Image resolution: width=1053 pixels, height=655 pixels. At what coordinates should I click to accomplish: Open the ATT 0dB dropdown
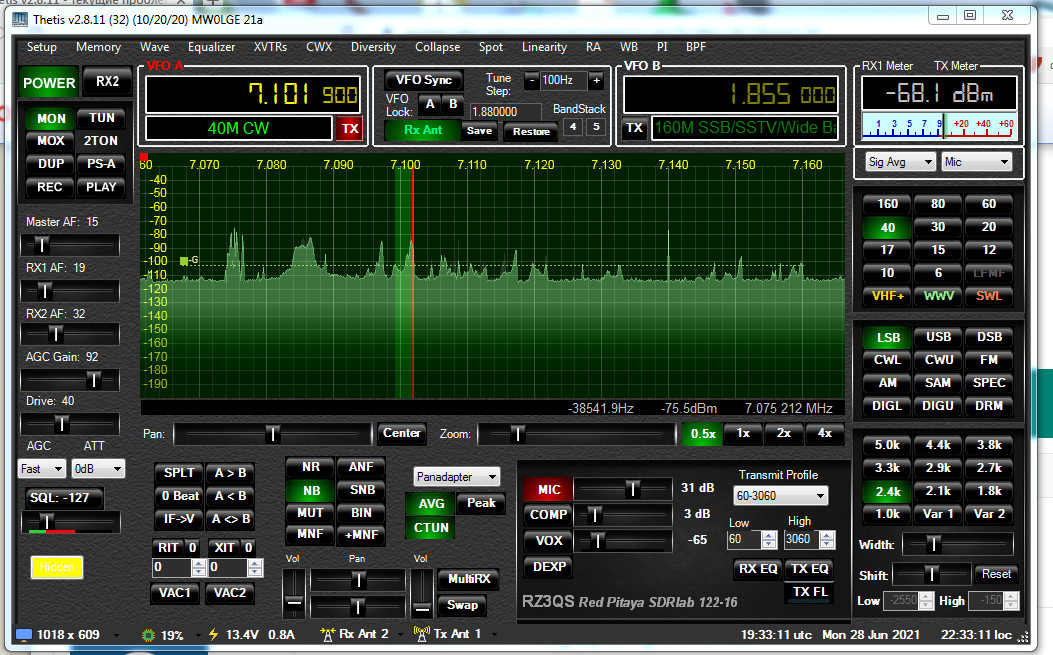click(x=98, y=469)
